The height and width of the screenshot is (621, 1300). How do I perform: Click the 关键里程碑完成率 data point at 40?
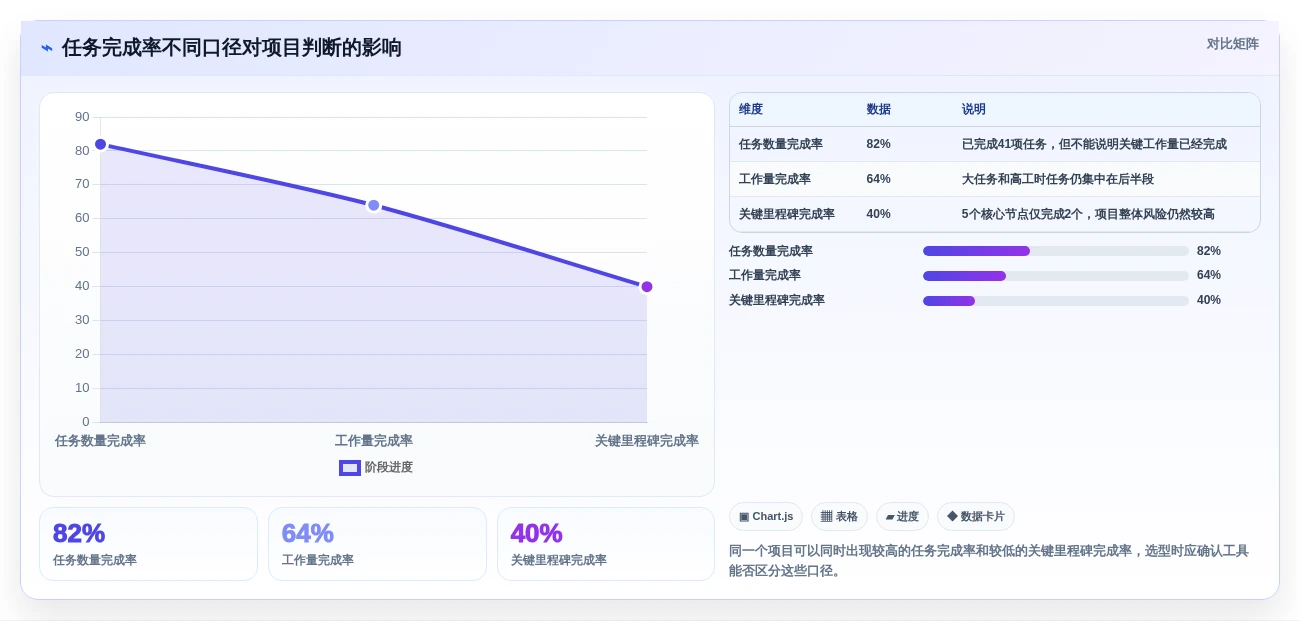point(647,287)
